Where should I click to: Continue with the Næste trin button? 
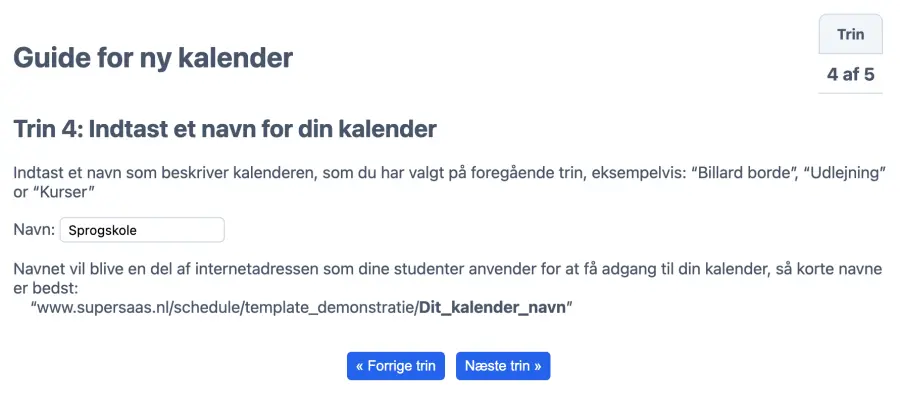pyautogui.click(x=503, y=366)
